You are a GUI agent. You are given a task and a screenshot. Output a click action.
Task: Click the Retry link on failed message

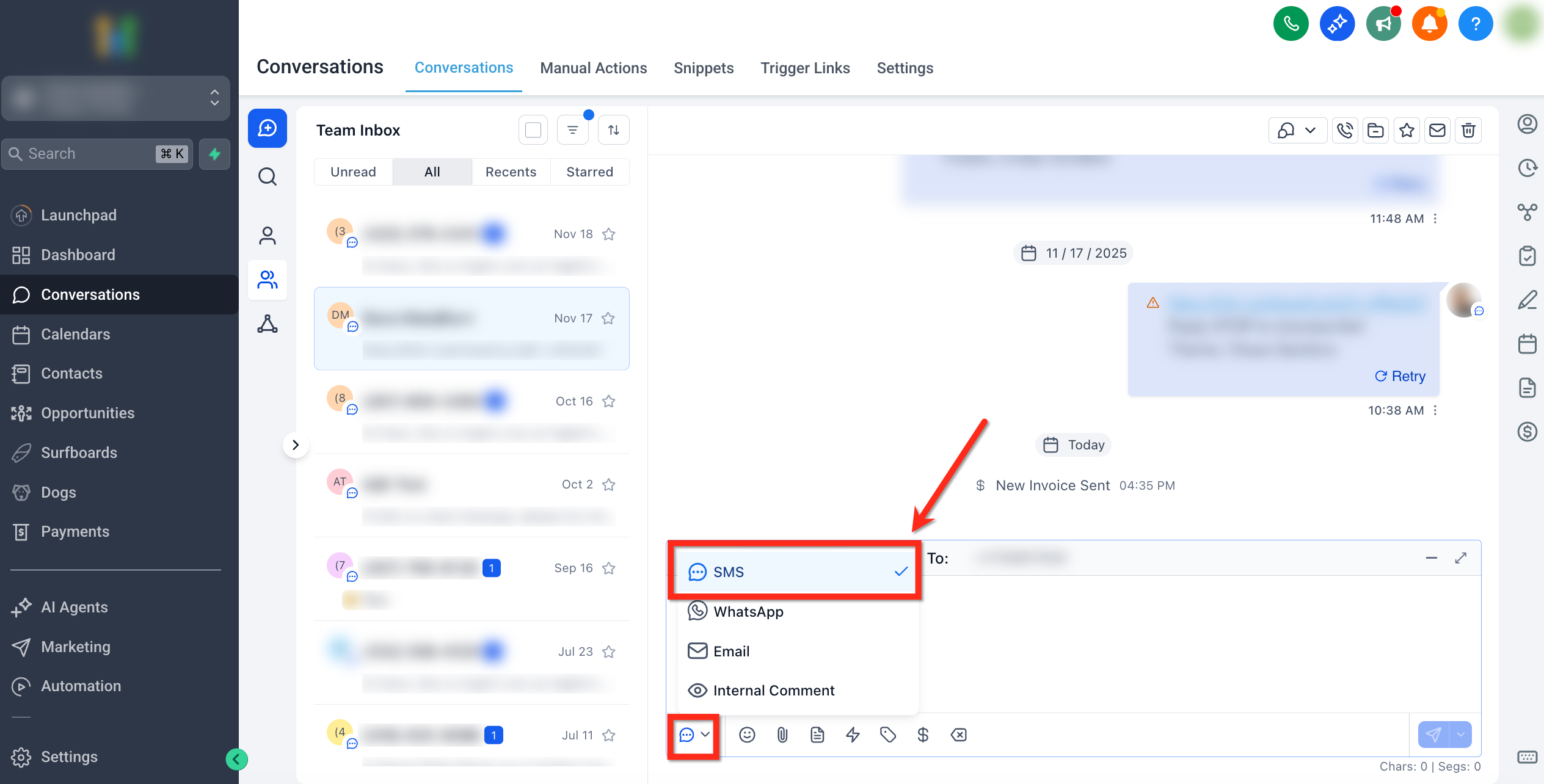coord(1400,376)
